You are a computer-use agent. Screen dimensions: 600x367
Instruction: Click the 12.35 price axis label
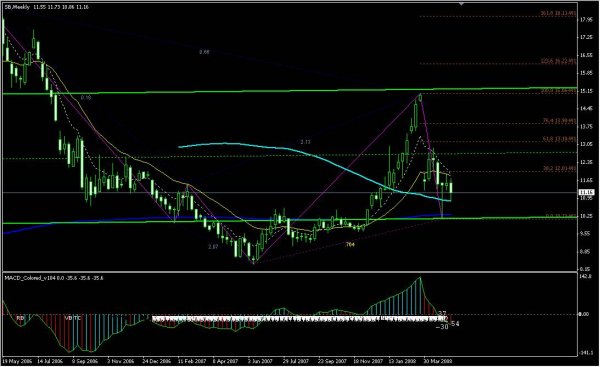(586, 163)
